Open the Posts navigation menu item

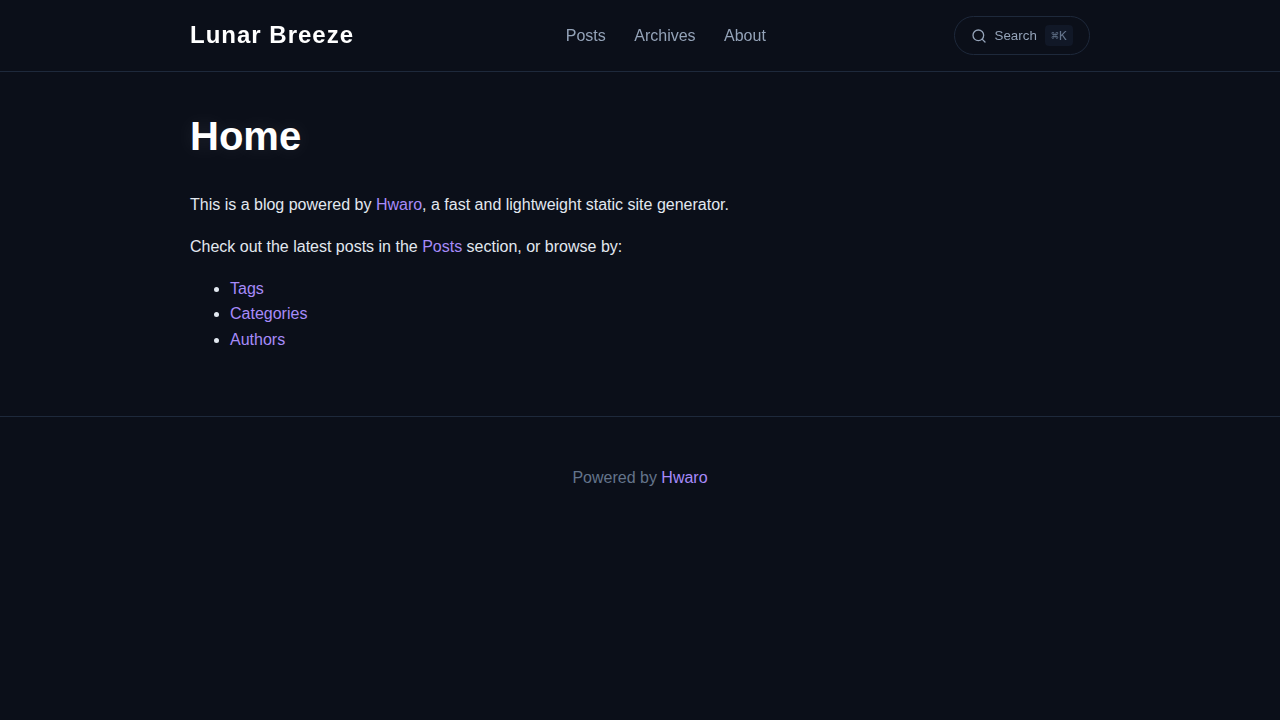[x=585, y=36]
